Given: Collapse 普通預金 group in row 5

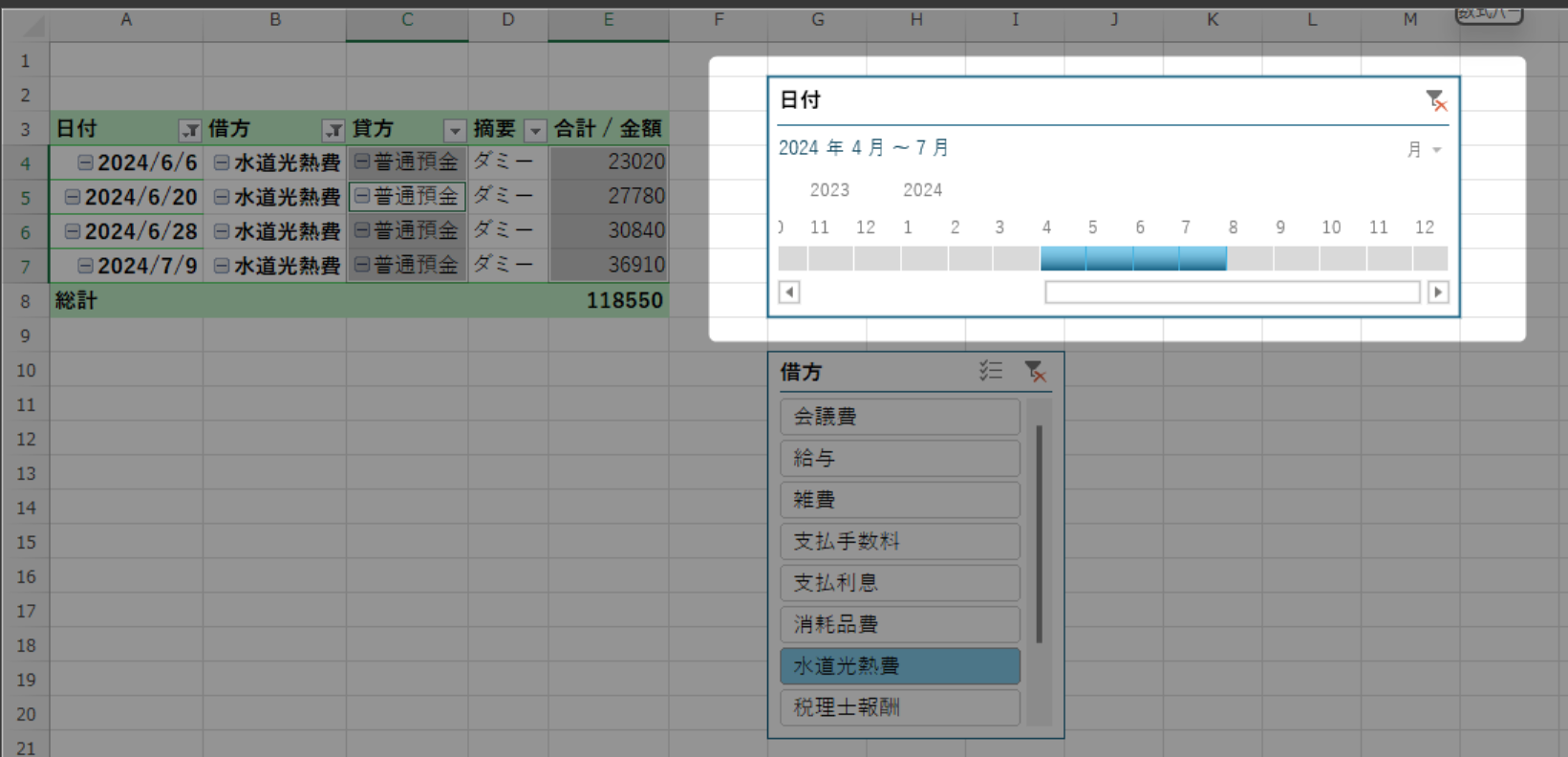Looking at the screenshot, I should 362,197.
